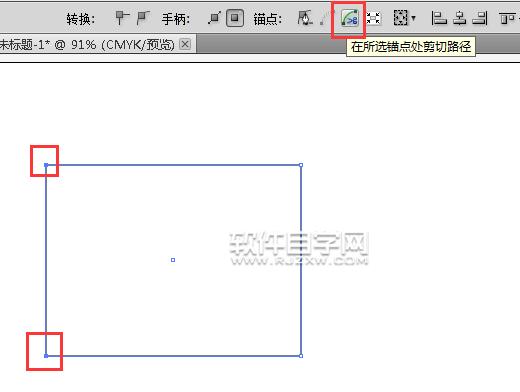The image size is (520, 392).
Task: Close the 未标题-1* document tab
Action: click(185, 44)
